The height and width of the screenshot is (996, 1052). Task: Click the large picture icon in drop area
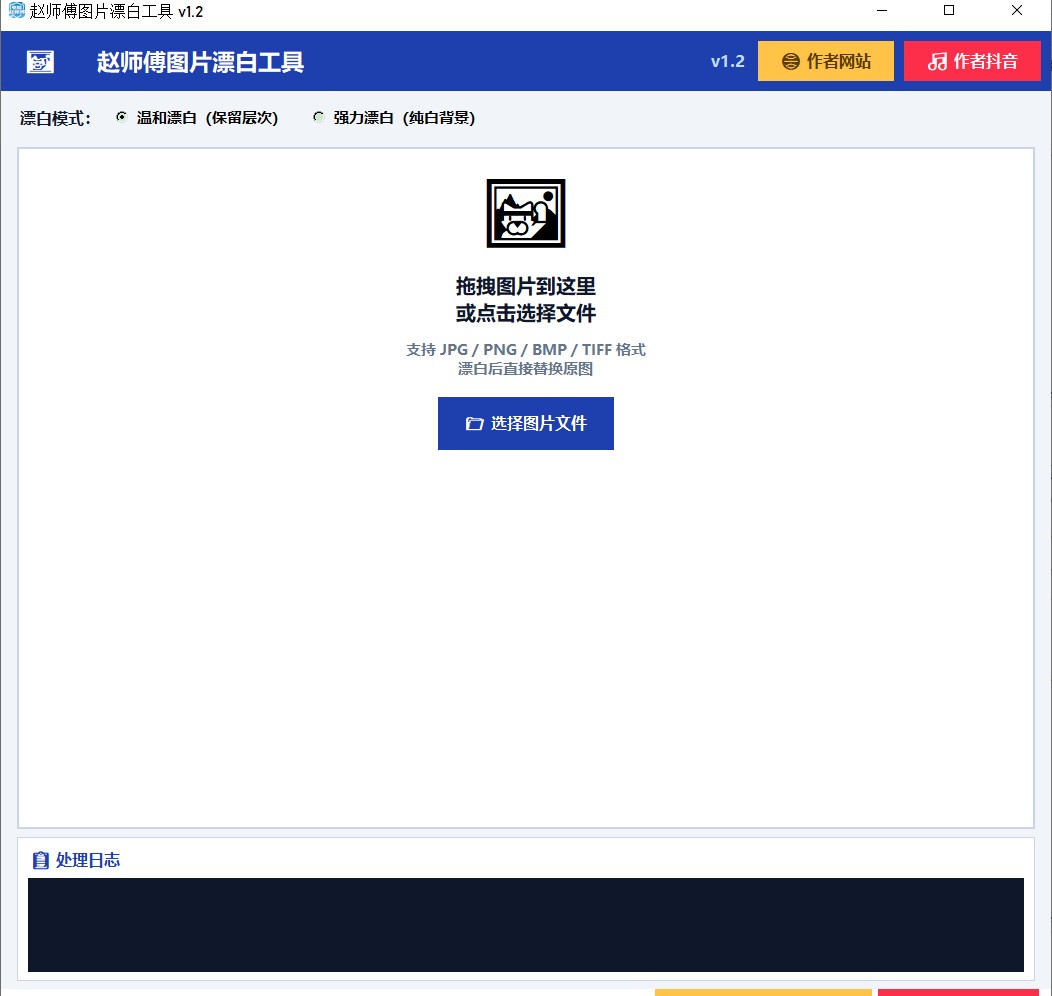click(525, 213)
